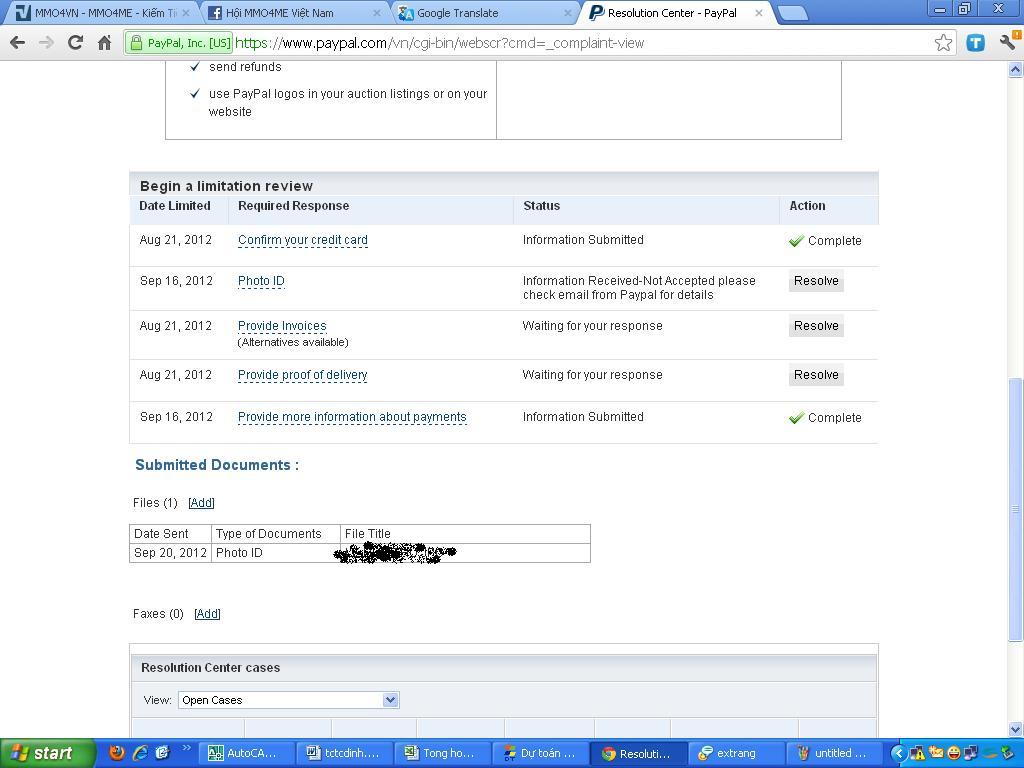The height and width of the screenshot is (768, 1024).
Task: Switch to the extrang taskbar window
Action: [736, 754]
